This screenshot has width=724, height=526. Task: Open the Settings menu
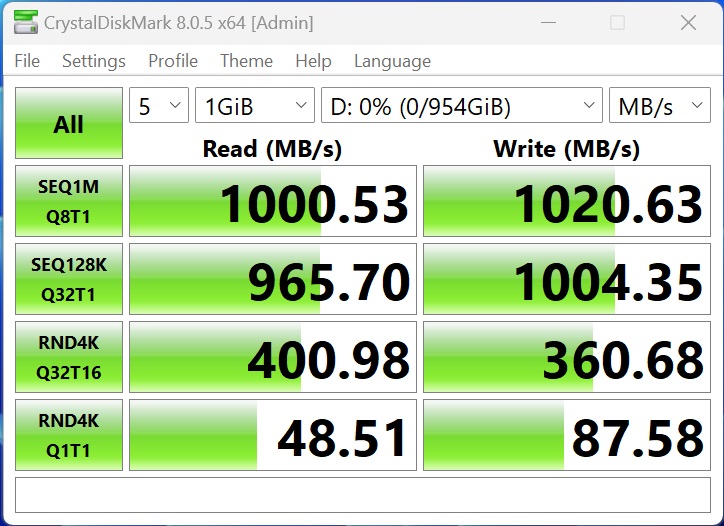[x=93, y=61]
